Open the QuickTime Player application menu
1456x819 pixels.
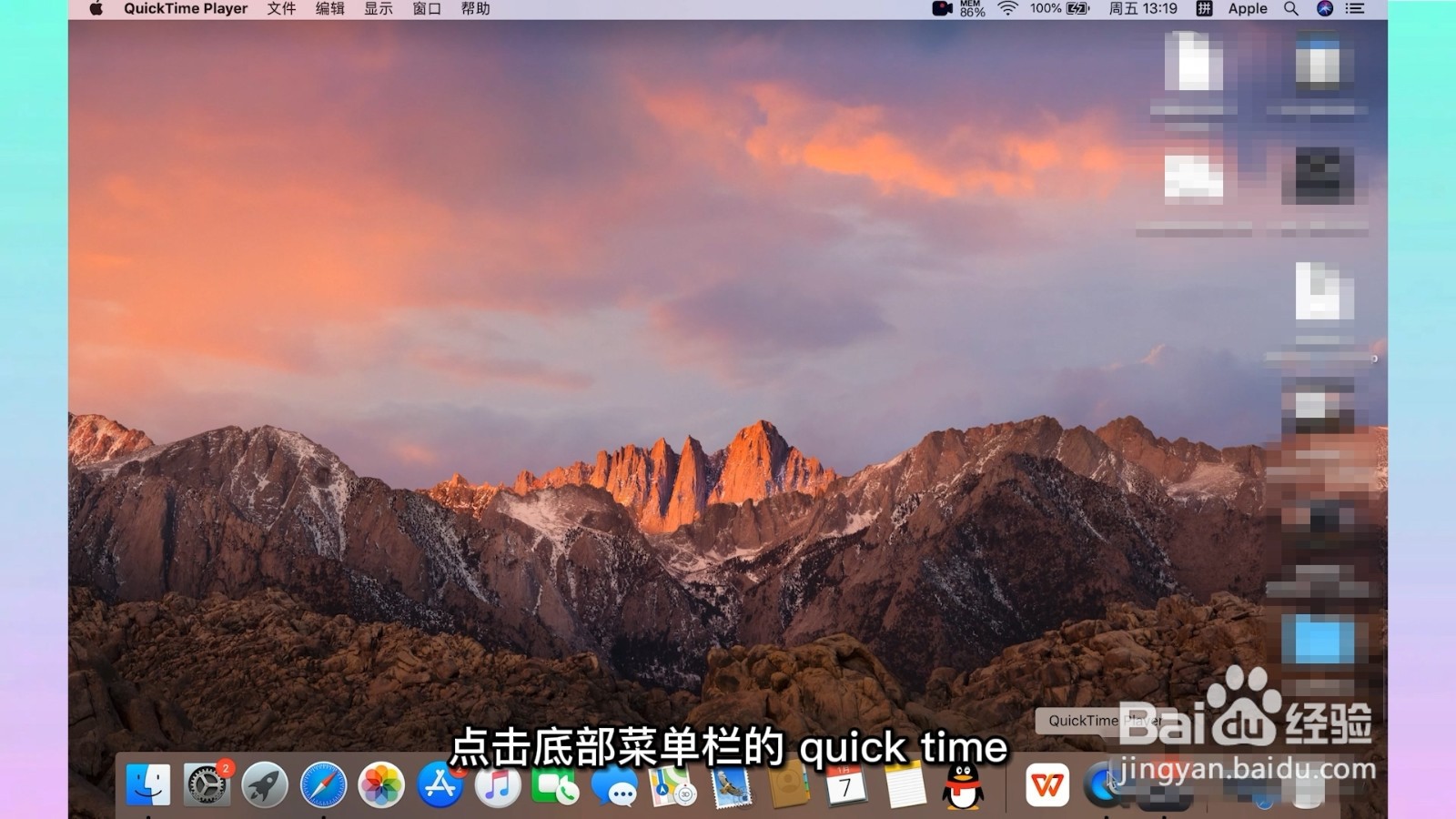(x=186, y=9)
